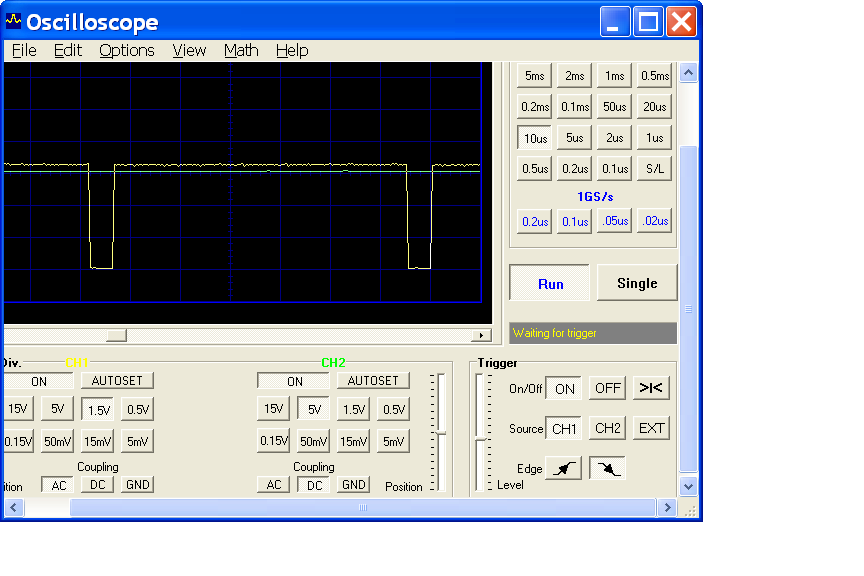The width and height of the screenshot is (864, 576).
Task: Click vertical scrollbar down arrow
Action: tap(688, 487)
